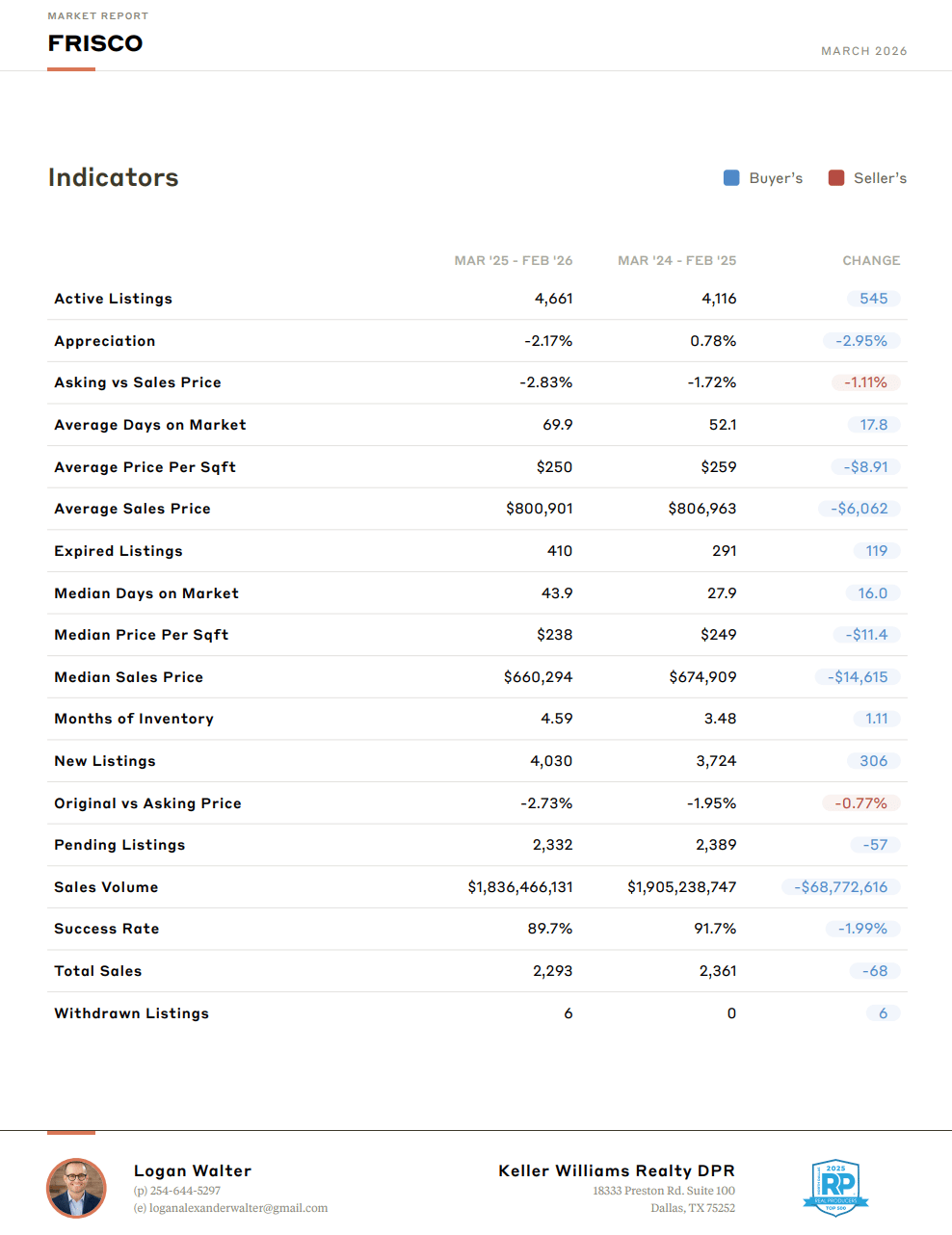Click the Indicators section heading

pyautogui.click(x=114, y=177)
